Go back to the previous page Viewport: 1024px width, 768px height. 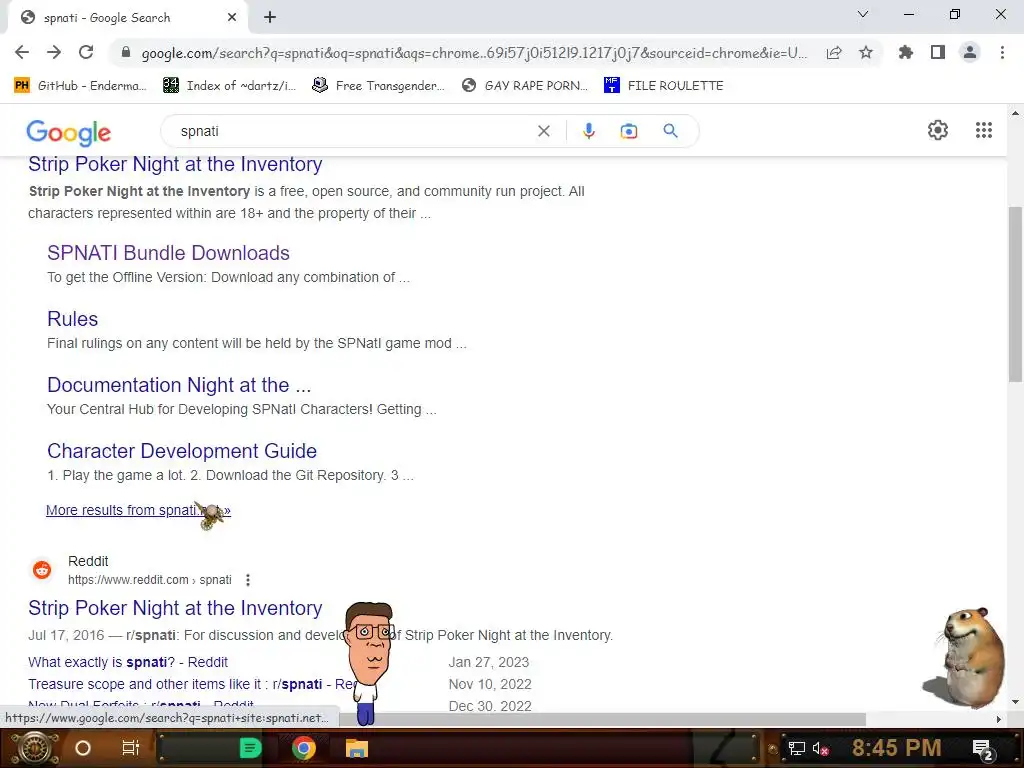22,52
